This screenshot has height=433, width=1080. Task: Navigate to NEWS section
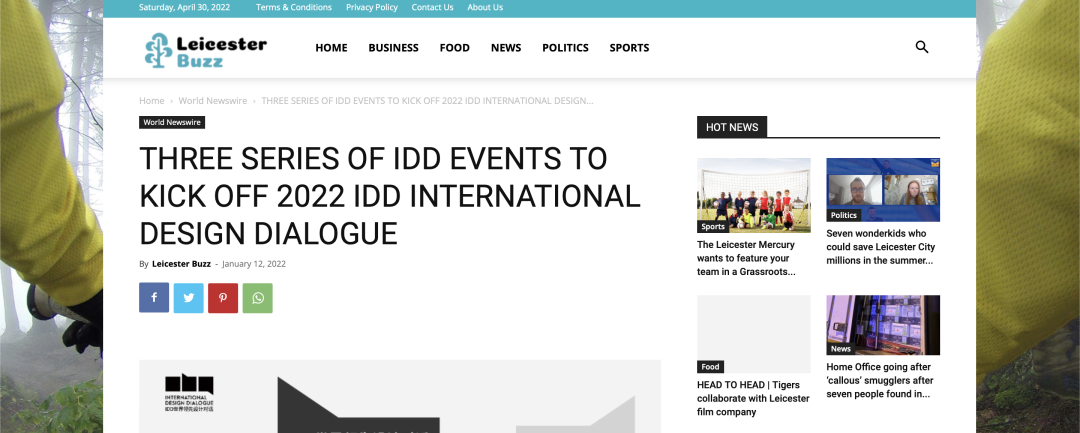click(x=506, y=47)
